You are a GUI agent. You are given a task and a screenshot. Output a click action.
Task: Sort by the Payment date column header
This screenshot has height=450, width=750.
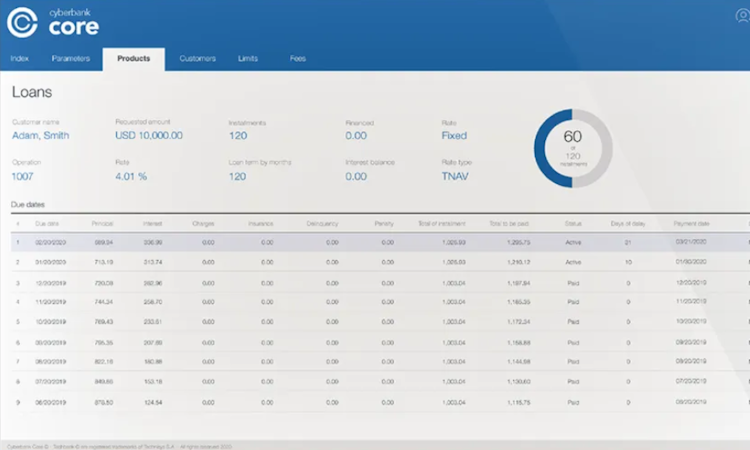pos(691,223)
